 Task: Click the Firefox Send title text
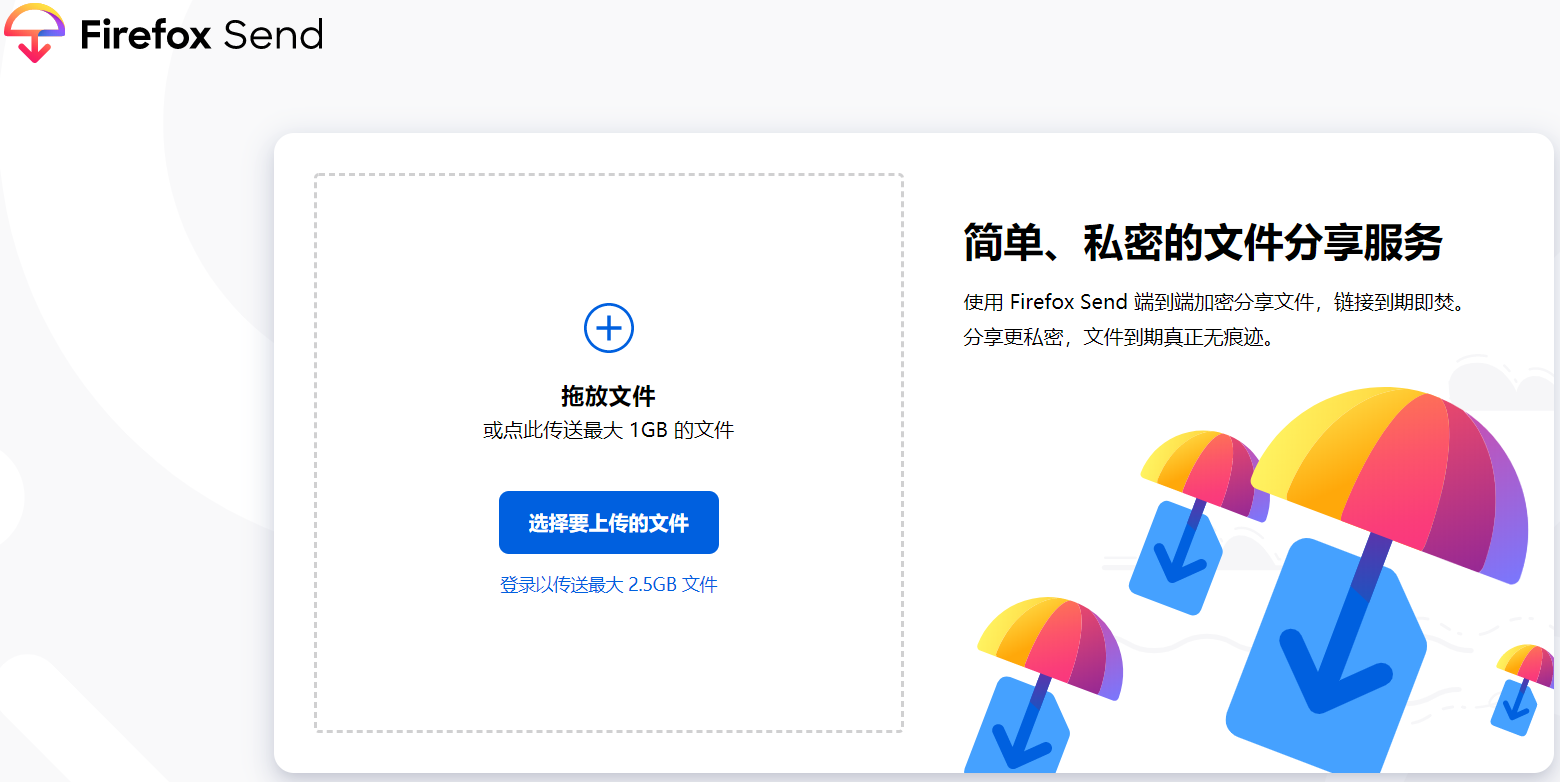point(202,35)
